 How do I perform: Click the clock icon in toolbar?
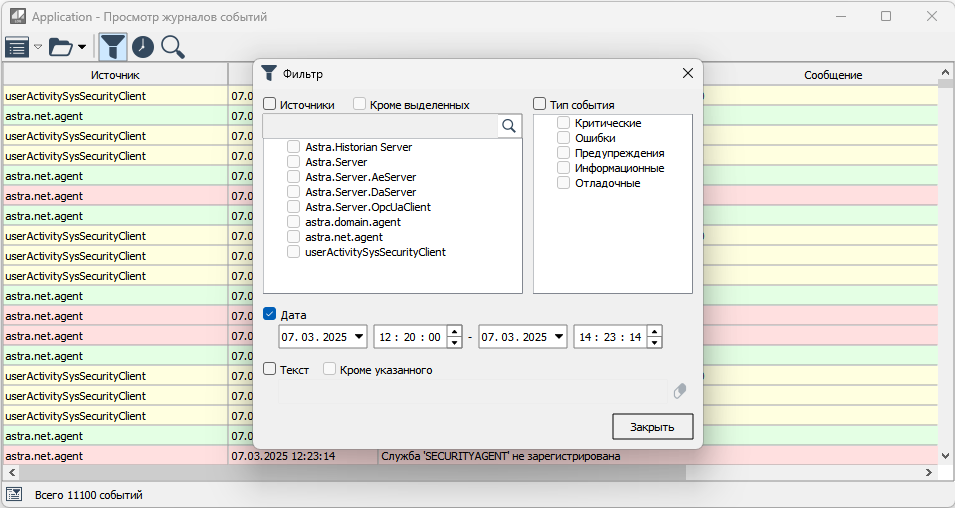pyautogui.click(x=143, y=47)
